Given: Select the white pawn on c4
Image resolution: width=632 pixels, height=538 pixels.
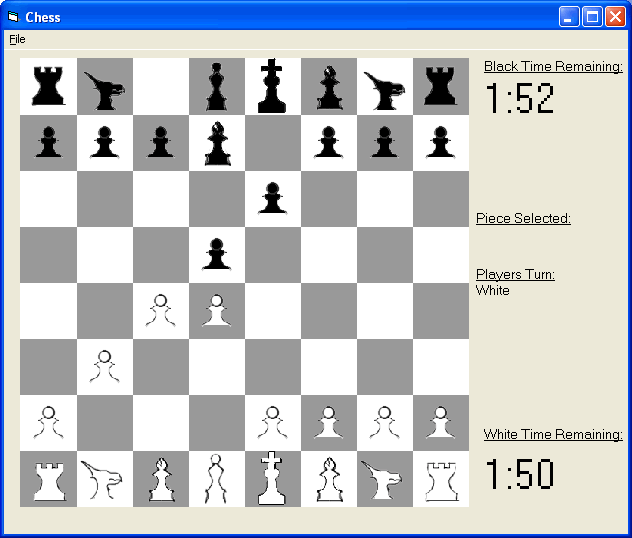Looking at the screenshot, I should 161,310.
